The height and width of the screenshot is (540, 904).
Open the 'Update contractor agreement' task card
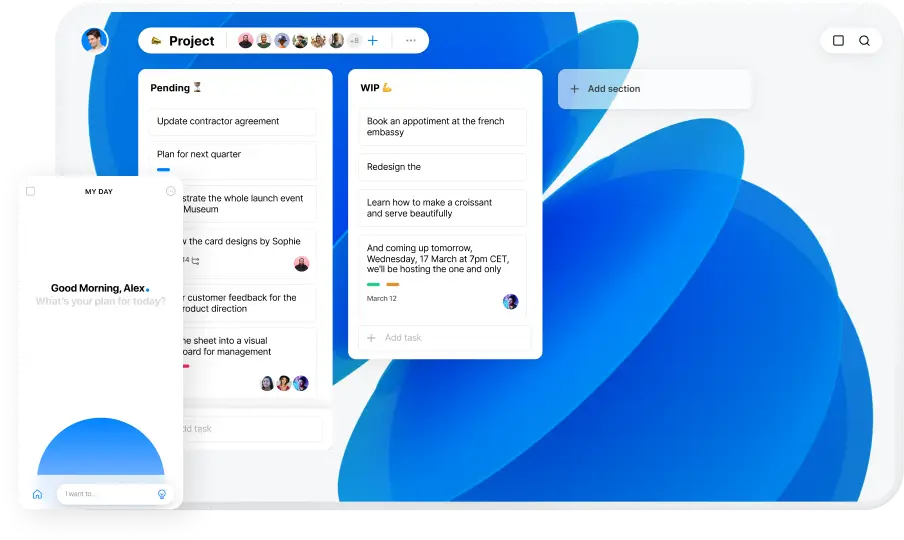[233, 122]
